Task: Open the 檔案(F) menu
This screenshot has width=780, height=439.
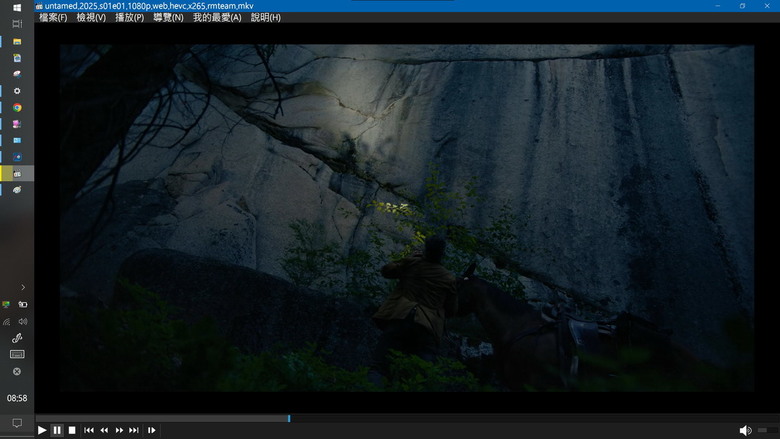Action: coord(53,17)
